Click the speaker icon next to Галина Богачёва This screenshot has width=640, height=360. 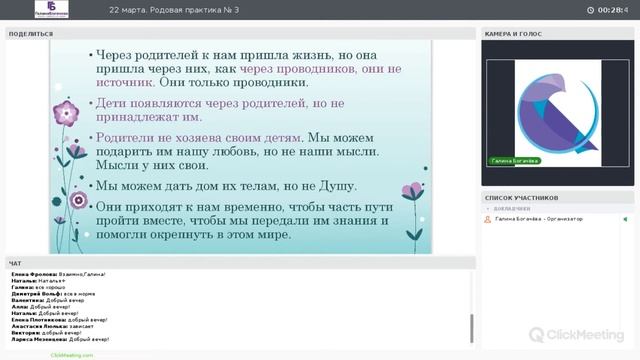pos(625,219)
